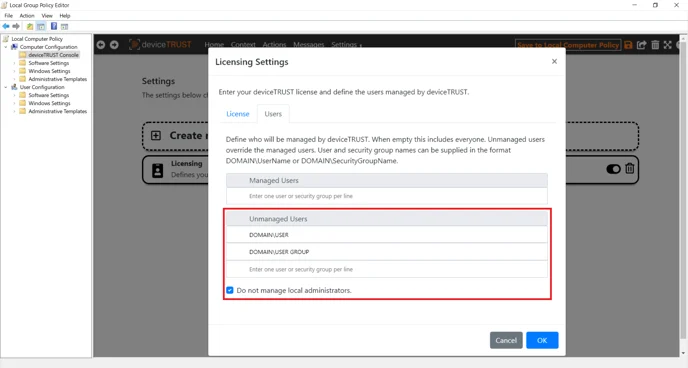Click the scrollbar down arrow at right edge
This screenshot has width=688, height=368.
pyautogui.click(x=684, y=354)
